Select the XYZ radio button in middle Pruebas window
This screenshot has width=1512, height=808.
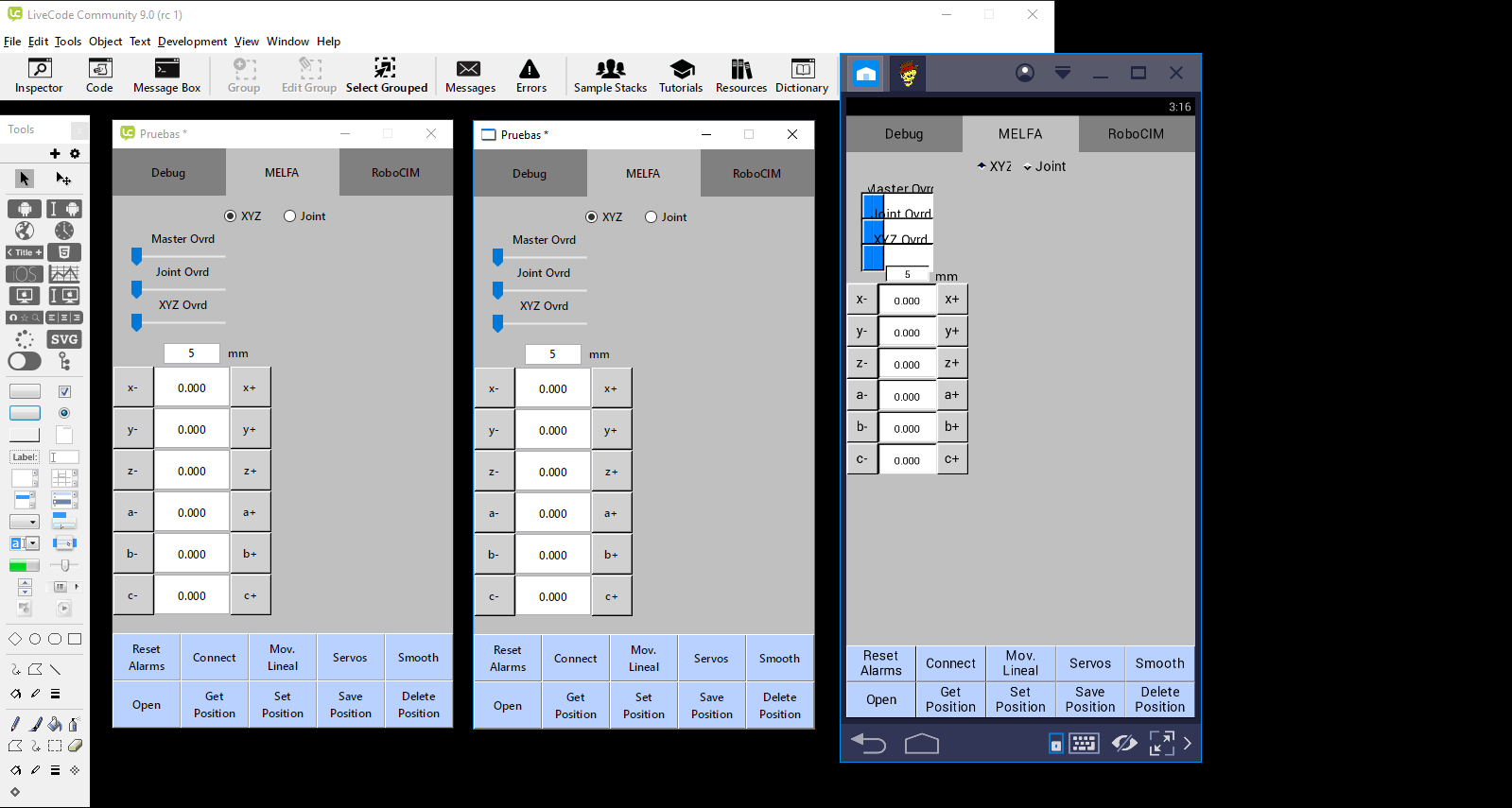pos(592,217)
